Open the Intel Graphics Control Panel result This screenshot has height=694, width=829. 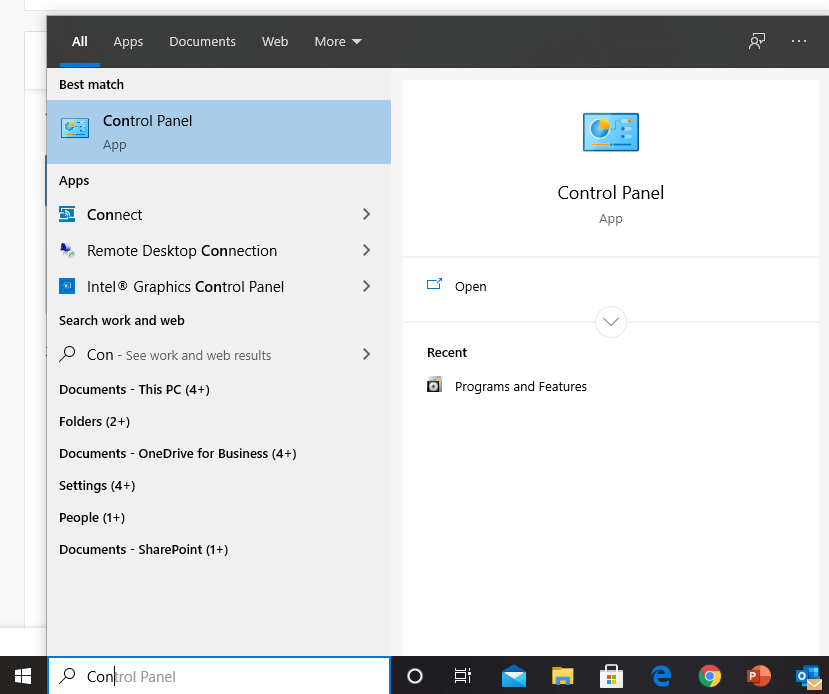coord(219,286)
